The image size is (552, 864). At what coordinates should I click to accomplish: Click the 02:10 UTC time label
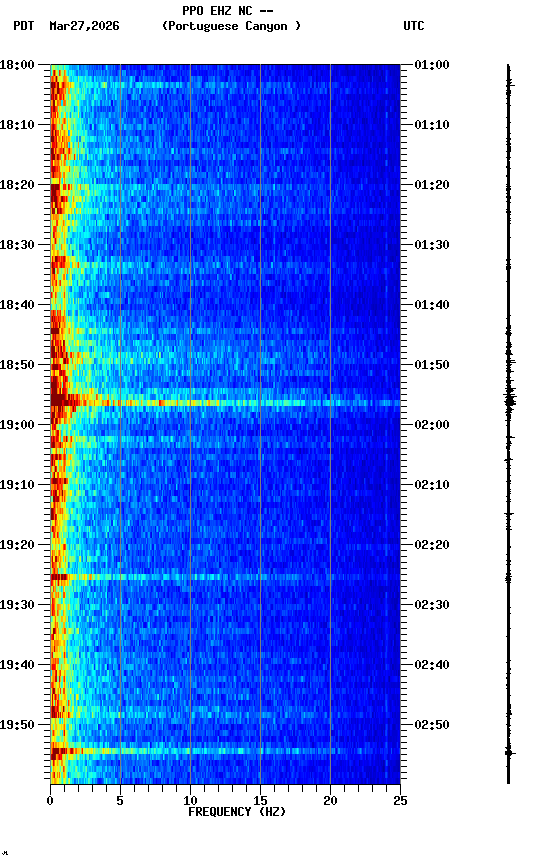[x=432, y=485]
